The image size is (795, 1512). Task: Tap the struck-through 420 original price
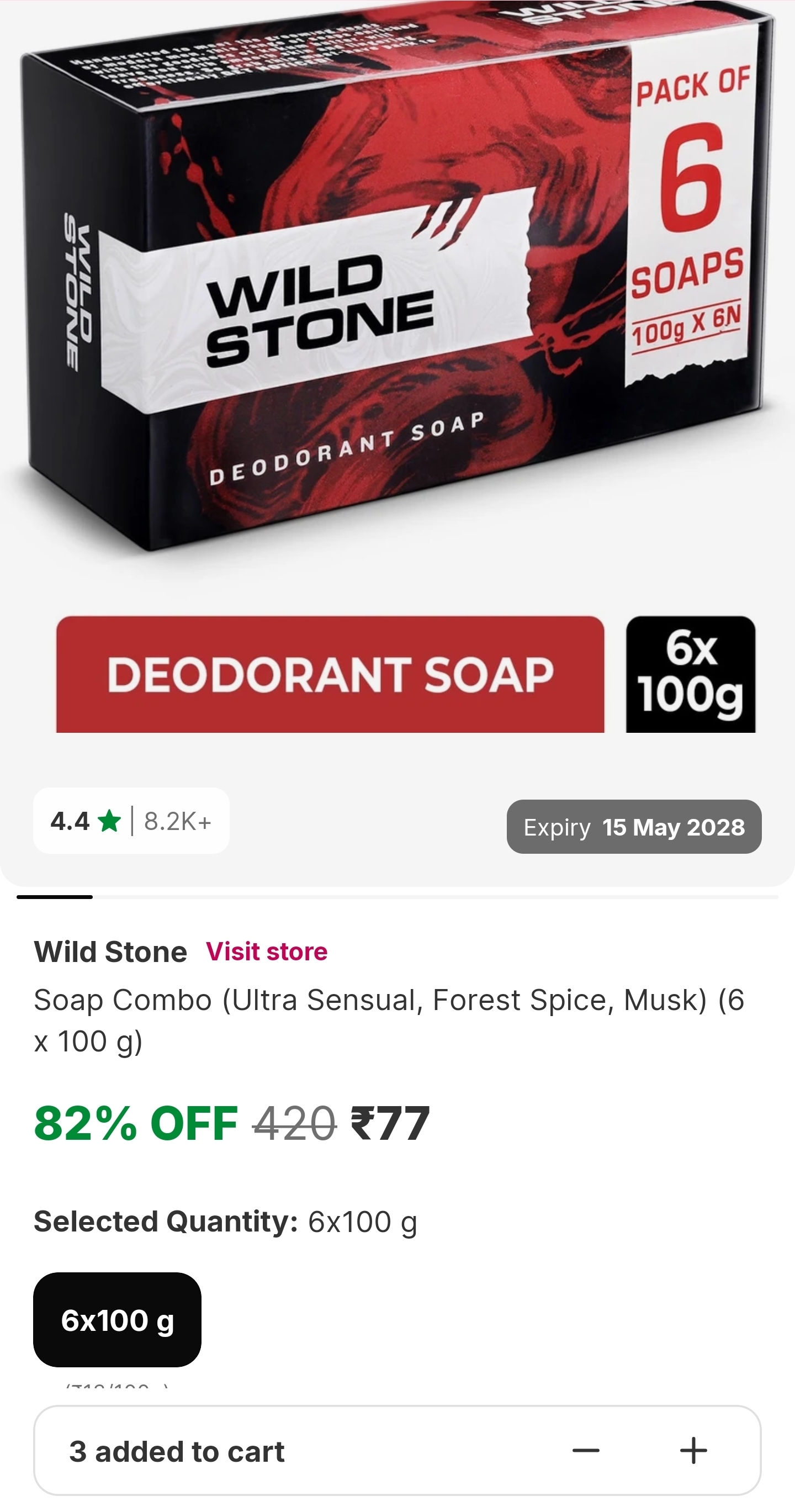click(x=294, y=1123)
